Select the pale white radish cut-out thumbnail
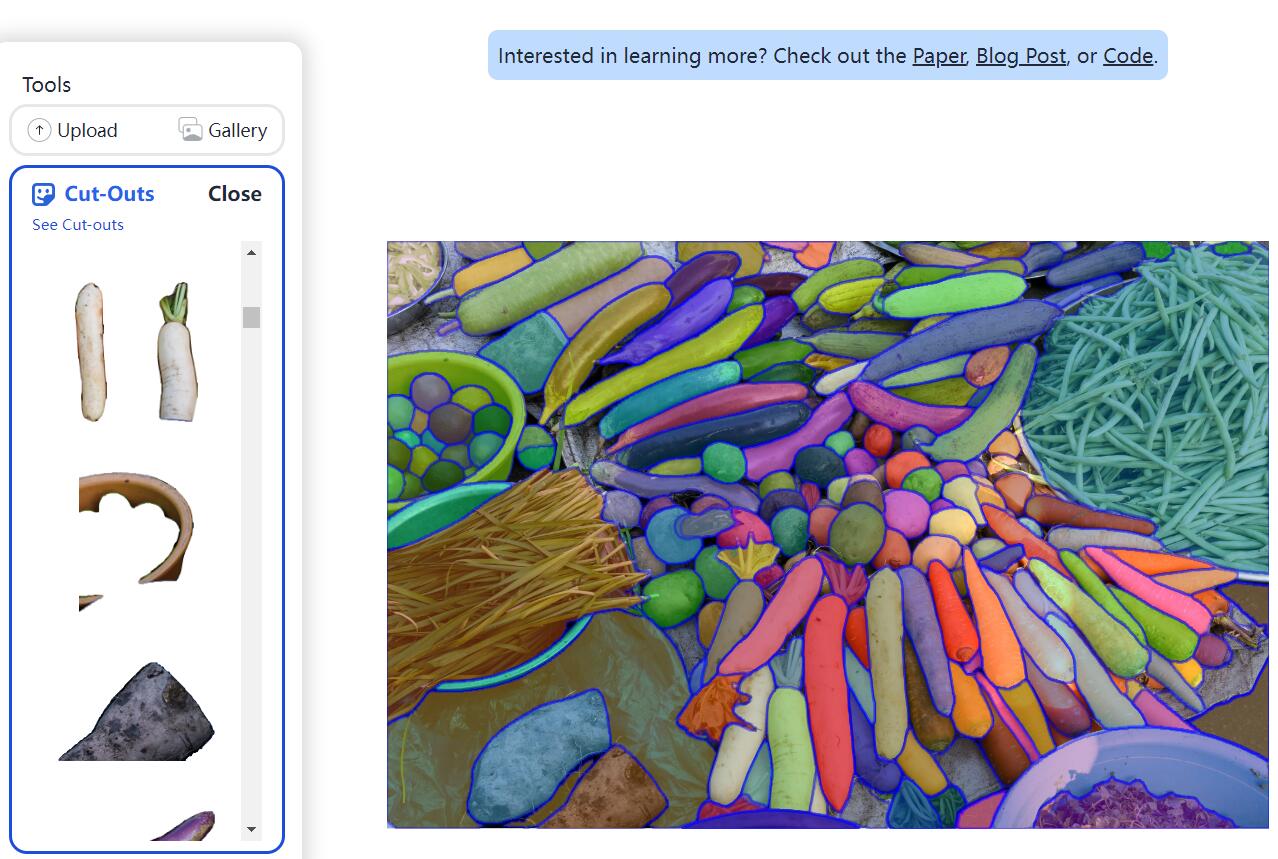The width and height of the screenshot is (1278, 859). pyautogui.click(x=90, y=351)
